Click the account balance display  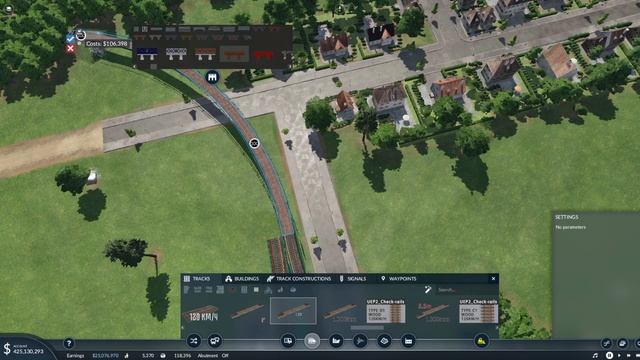[x=24, y=349]
